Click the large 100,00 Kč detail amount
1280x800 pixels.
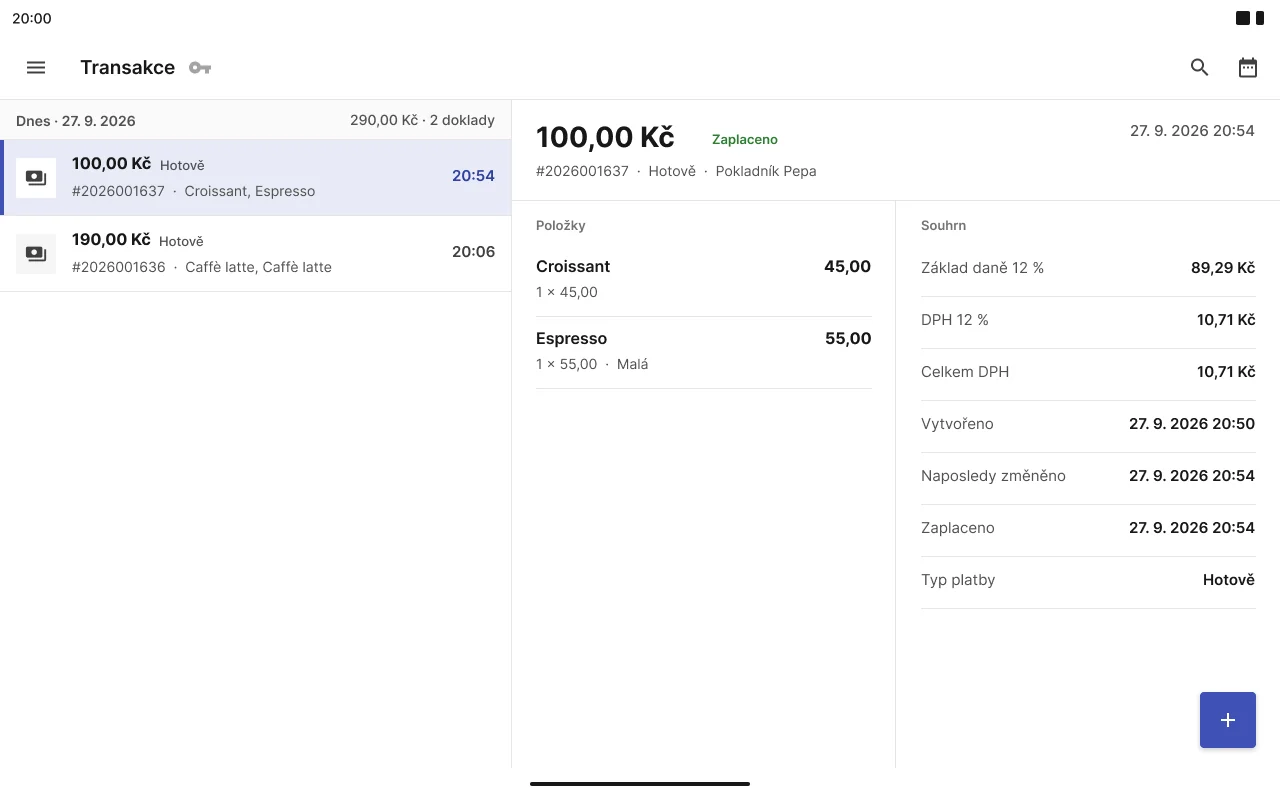(x=605, y=137)
